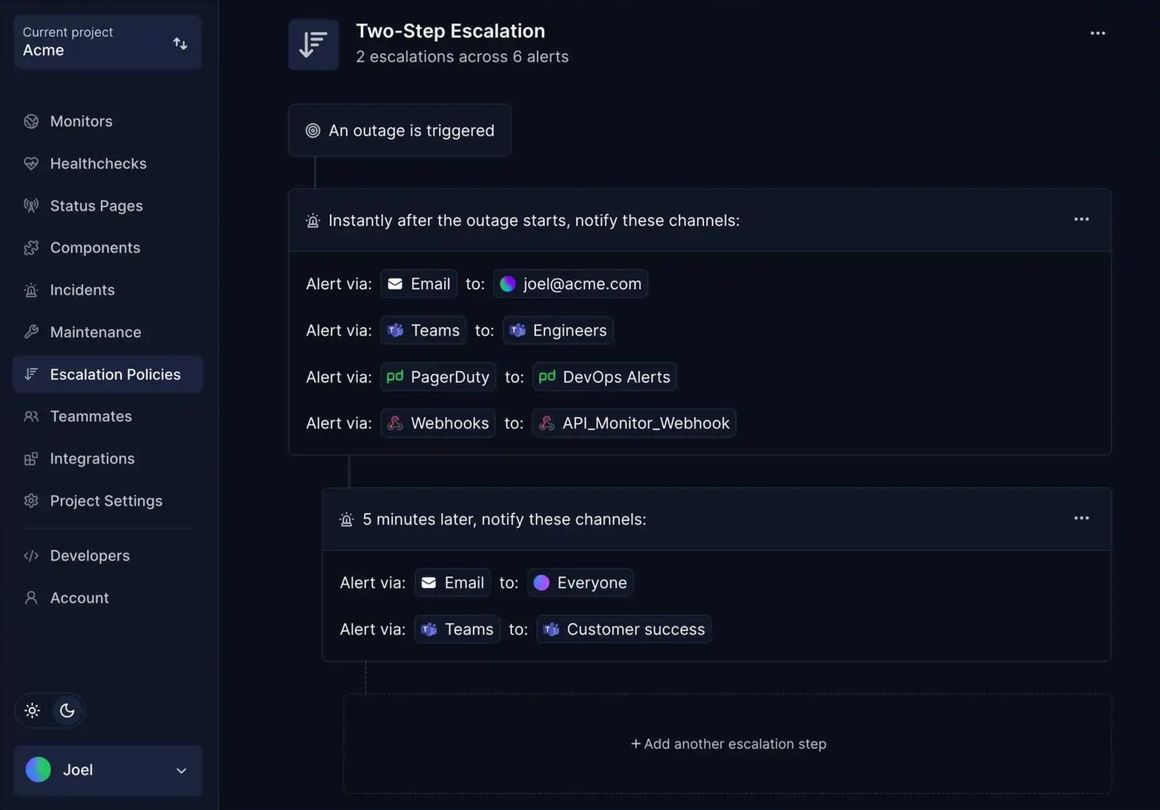Click the Escalation Policies sidebar icon
The height and width of the screenshot is (810, 1160).
[x=31, y=374]
